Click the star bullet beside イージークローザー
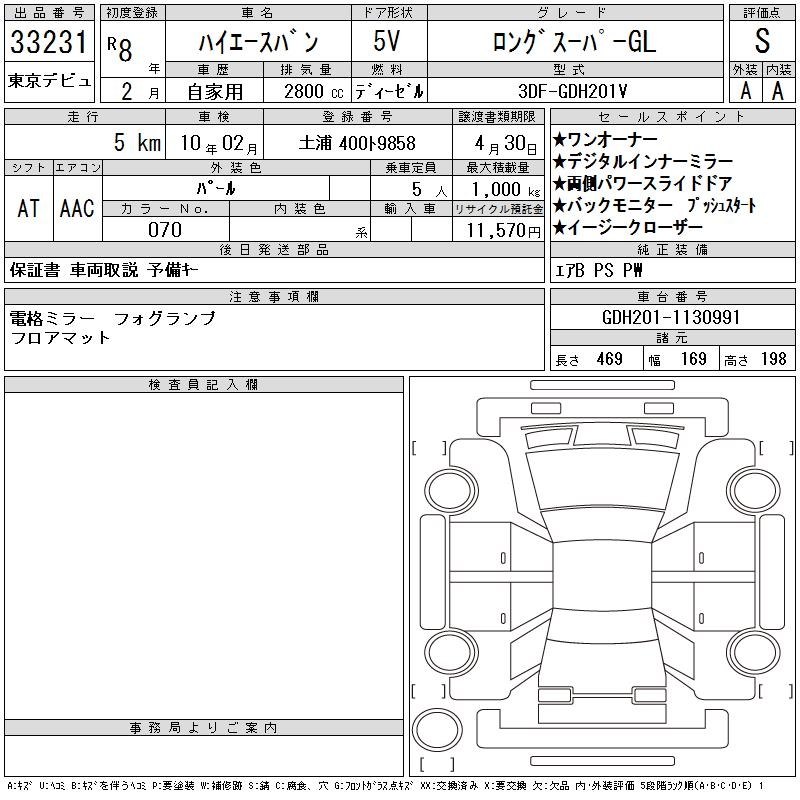Screen dimensions: 800x800 [x=559, y=228]
